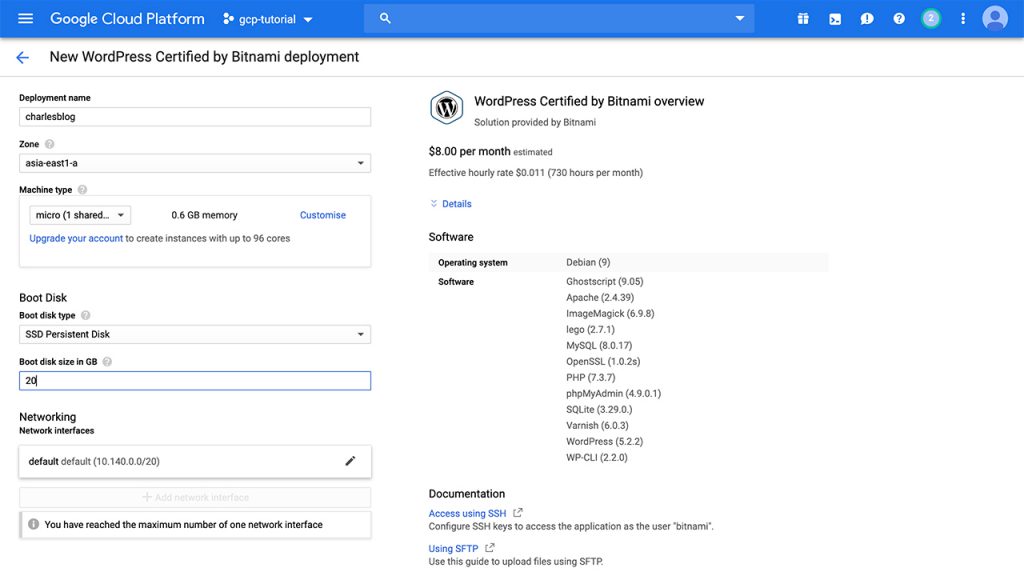Open the three-dot settings menu
Viewport: 1024px width, 576px height.
tap(963, 19)
